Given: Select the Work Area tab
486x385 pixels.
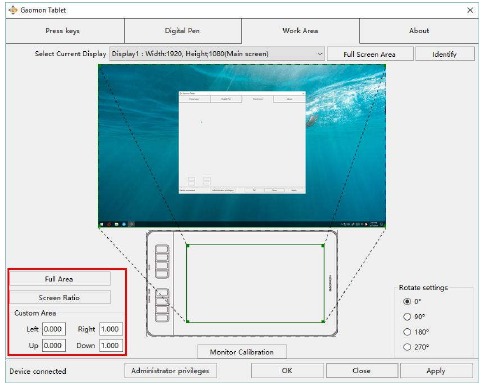Looking at the screenshot, I should 300,31.
